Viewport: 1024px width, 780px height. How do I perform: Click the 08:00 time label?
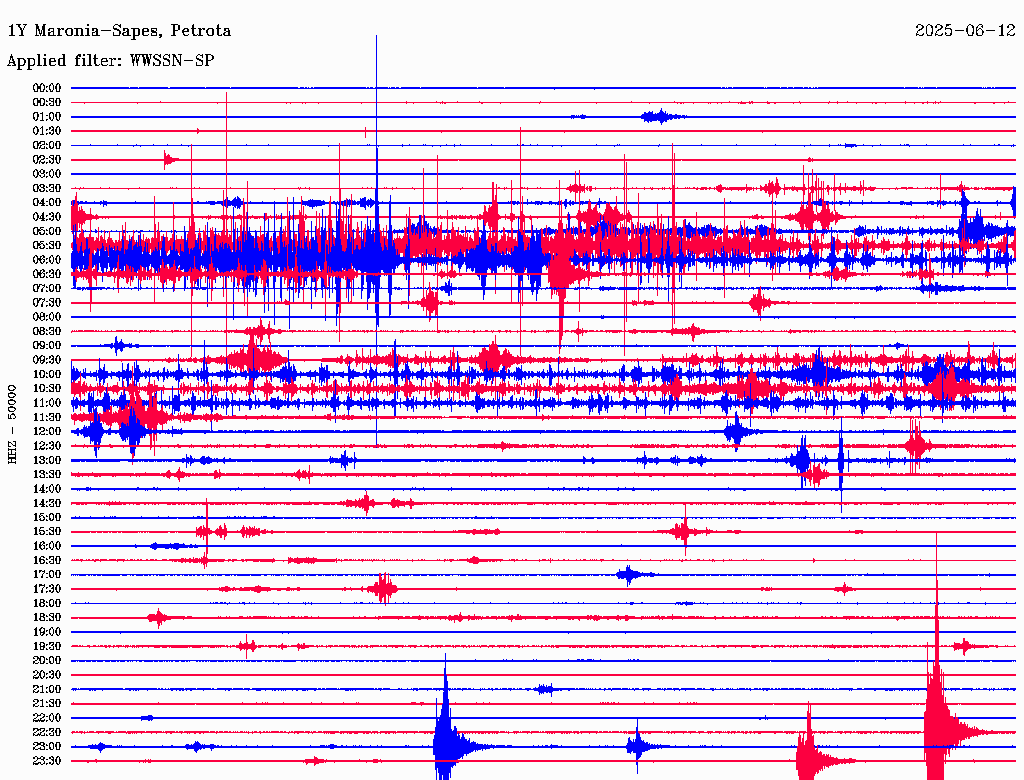47,317
